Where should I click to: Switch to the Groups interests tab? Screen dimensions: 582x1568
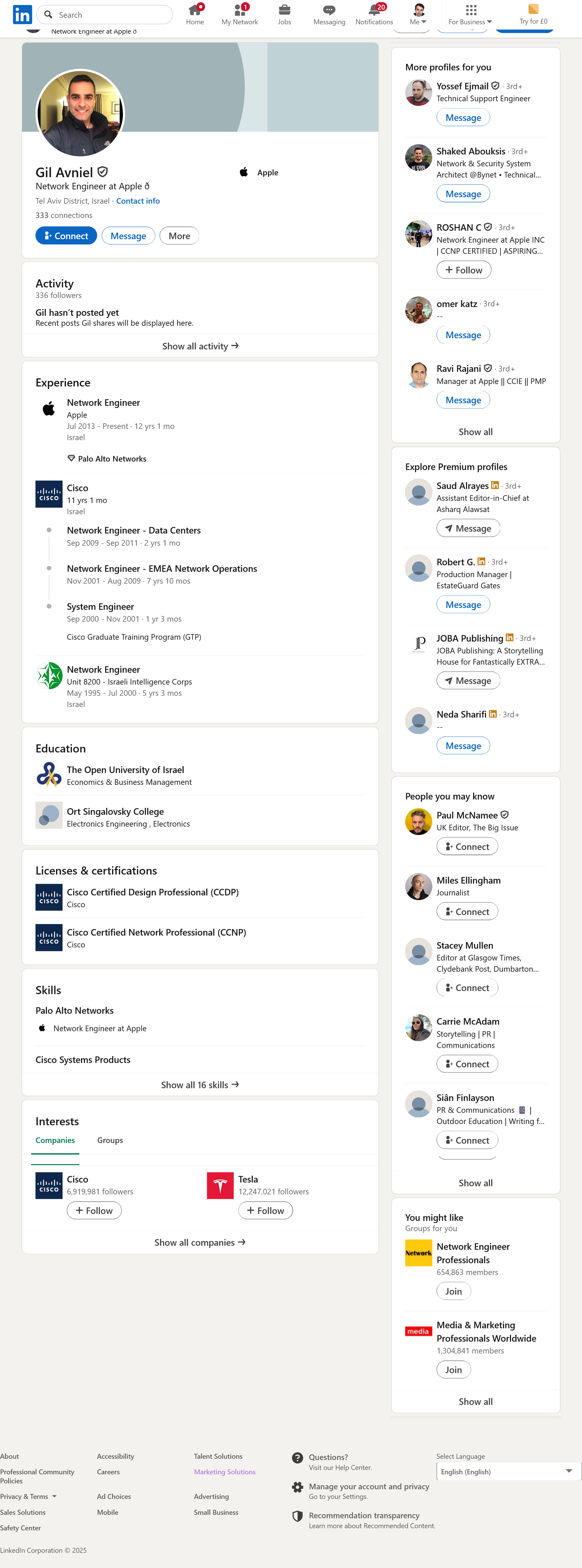tap(110, 1140)
